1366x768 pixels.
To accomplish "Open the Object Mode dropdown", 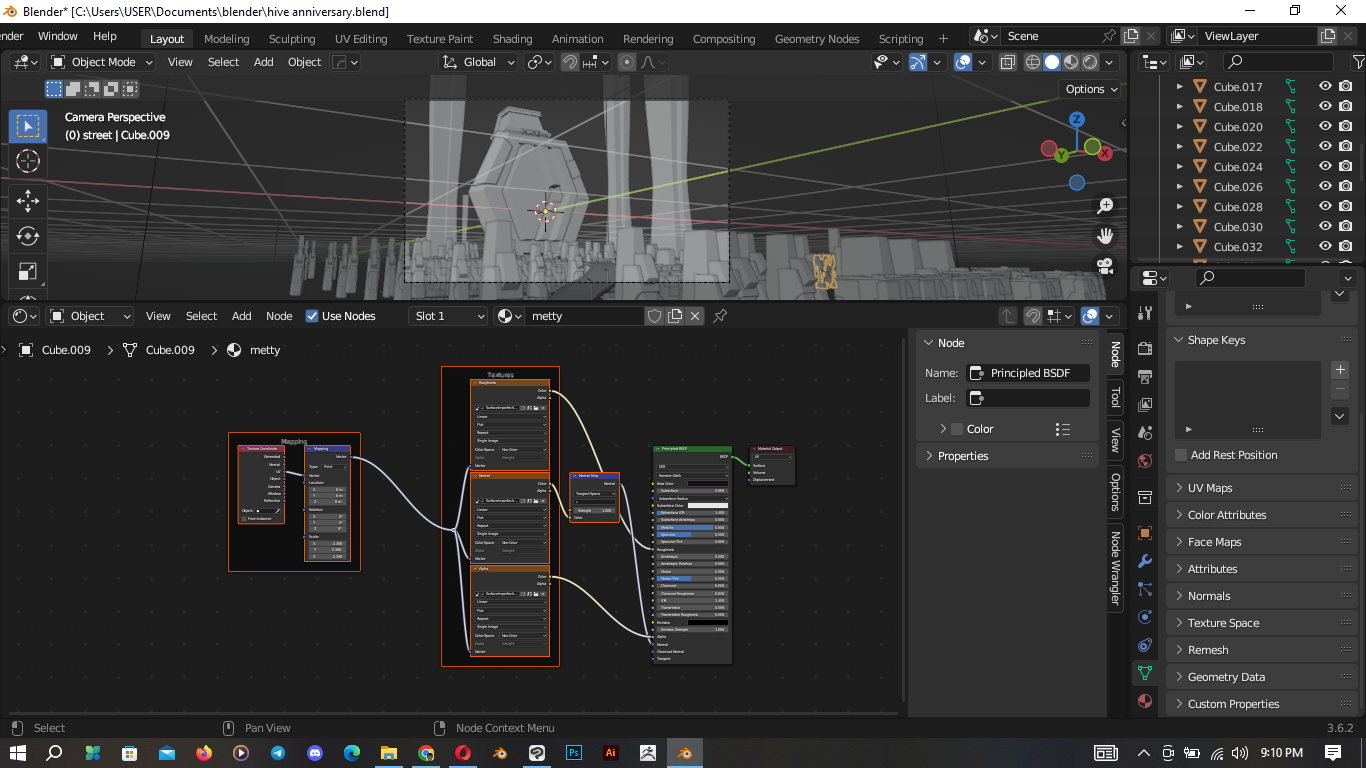I will (x=102, y=62).
